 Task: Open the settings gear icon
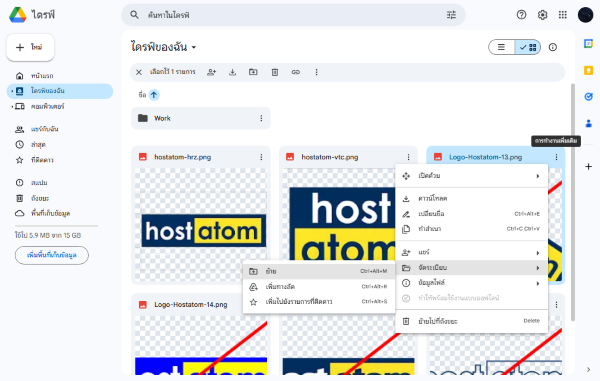pyautogui.click(x=542, y=15)
